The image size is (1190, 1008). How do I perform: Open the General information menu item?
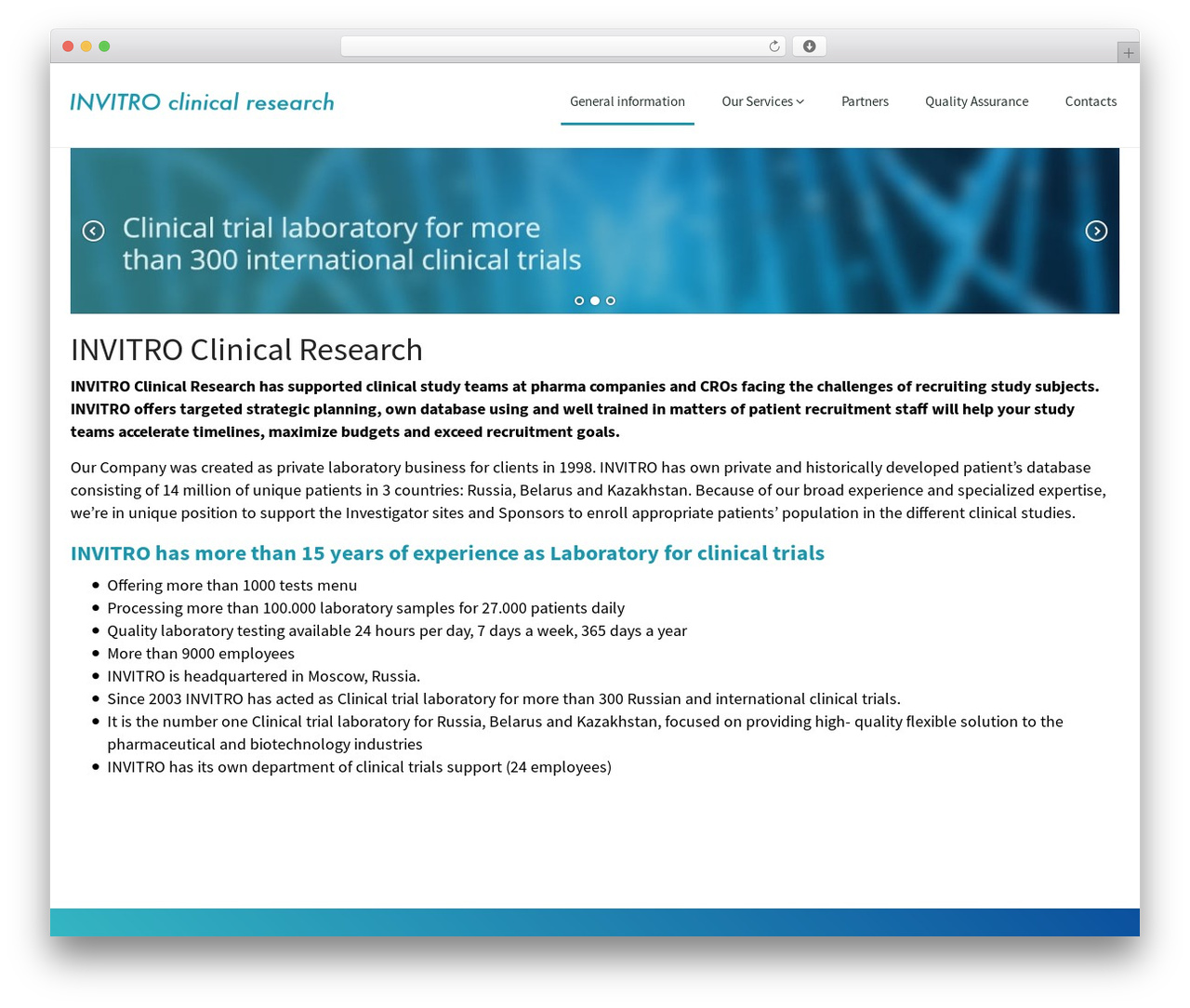coord(628,101)
